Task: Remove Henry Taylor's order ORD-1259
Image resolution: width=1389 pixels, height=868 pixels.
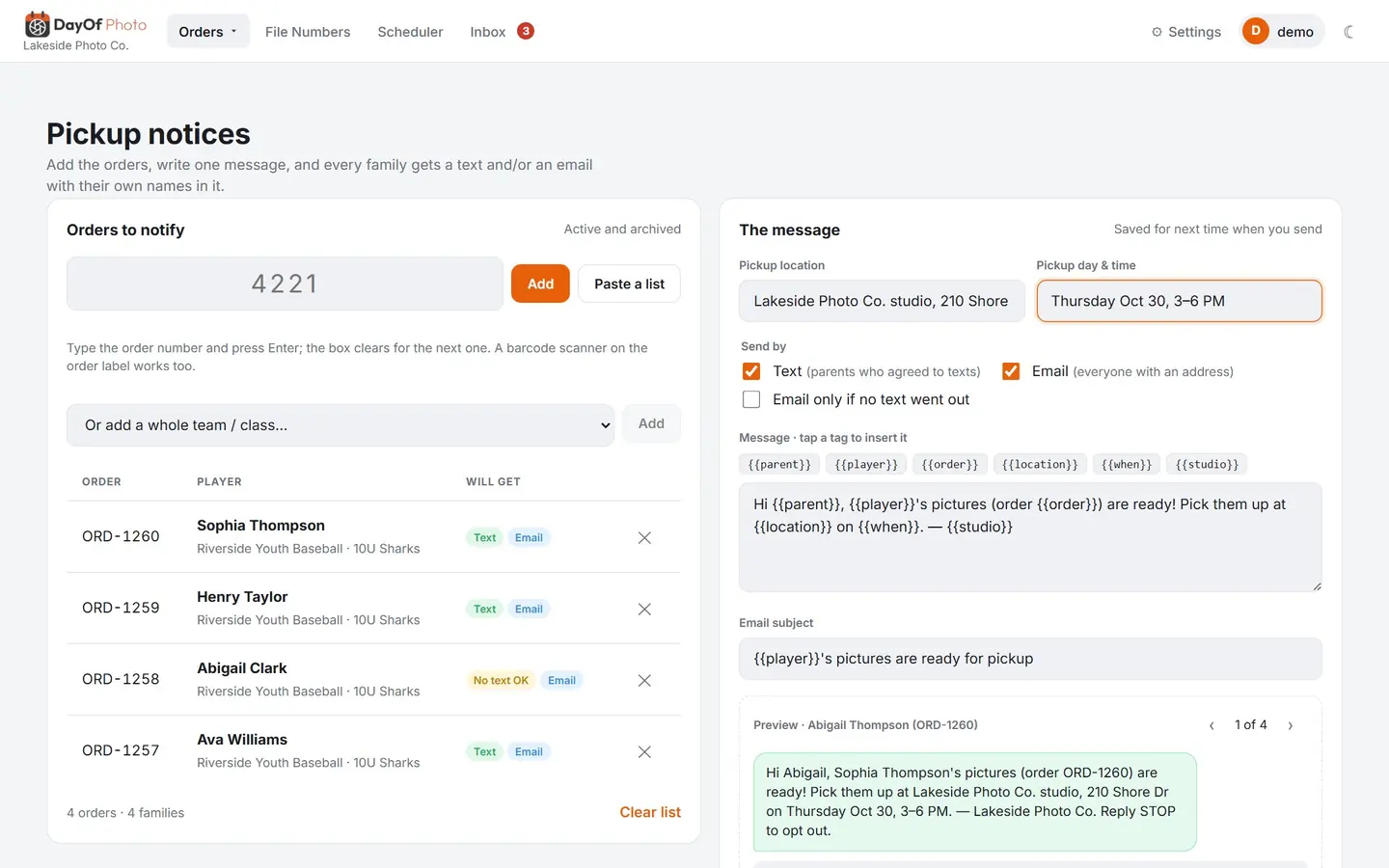Action: click(644, 609)
